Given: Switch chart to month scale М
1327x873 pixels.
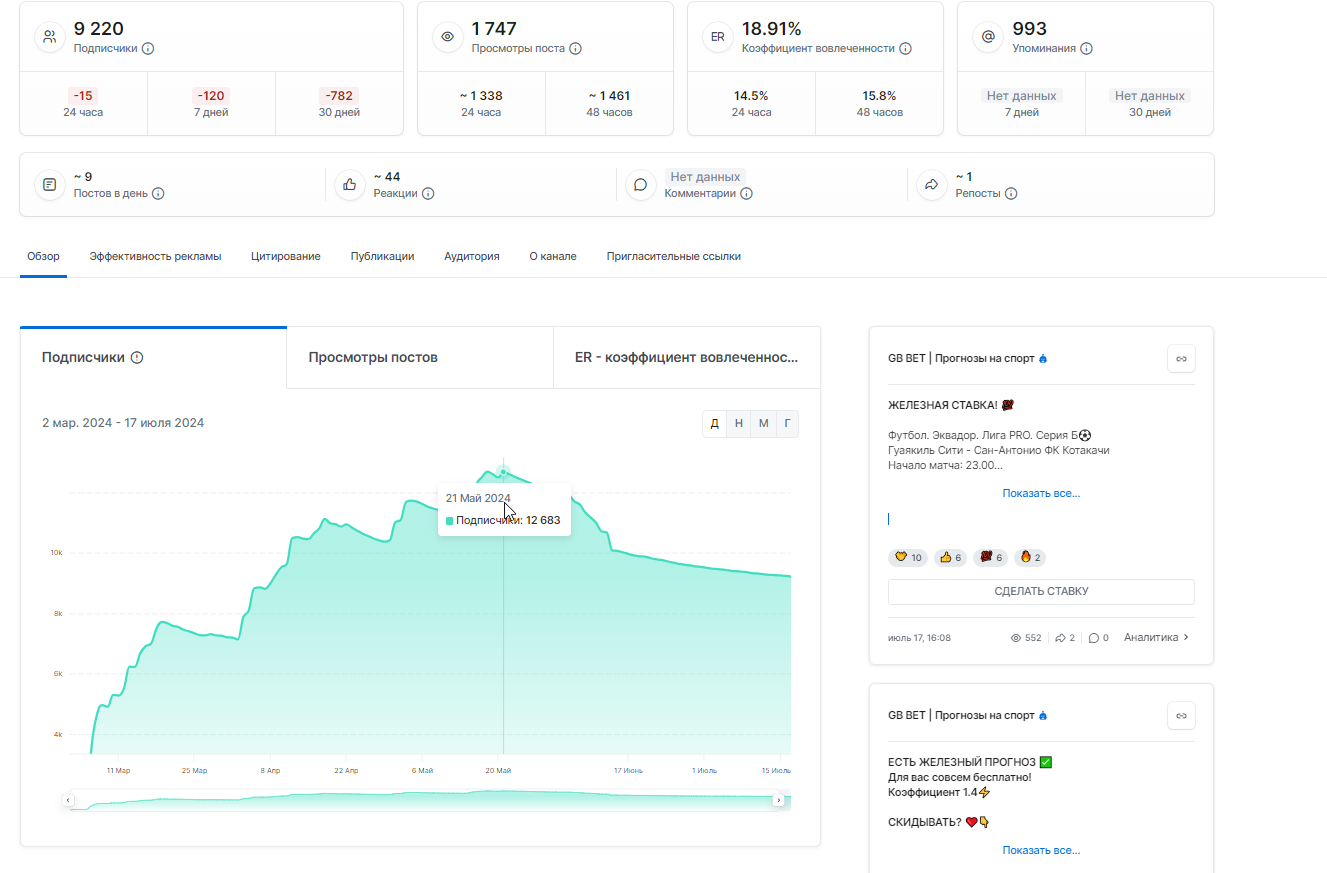Looking at the screenshot, I should coord(764,423).
